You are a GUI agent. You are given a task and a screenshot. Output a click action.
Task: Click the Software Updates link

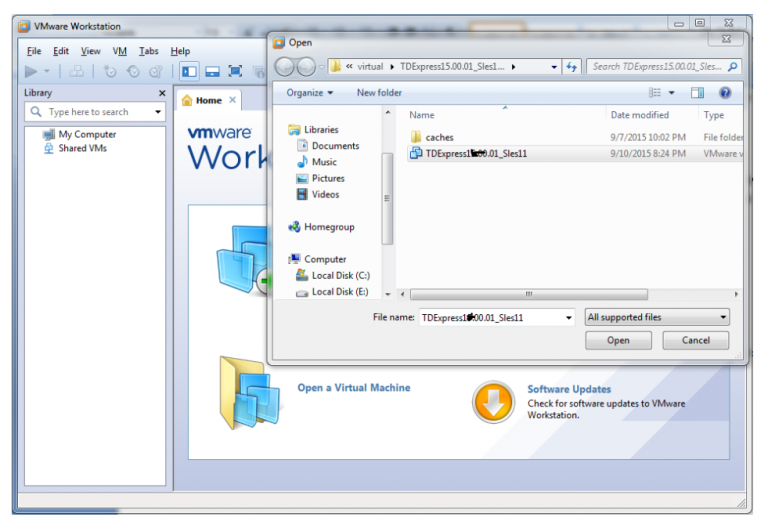tap(569, 389)
